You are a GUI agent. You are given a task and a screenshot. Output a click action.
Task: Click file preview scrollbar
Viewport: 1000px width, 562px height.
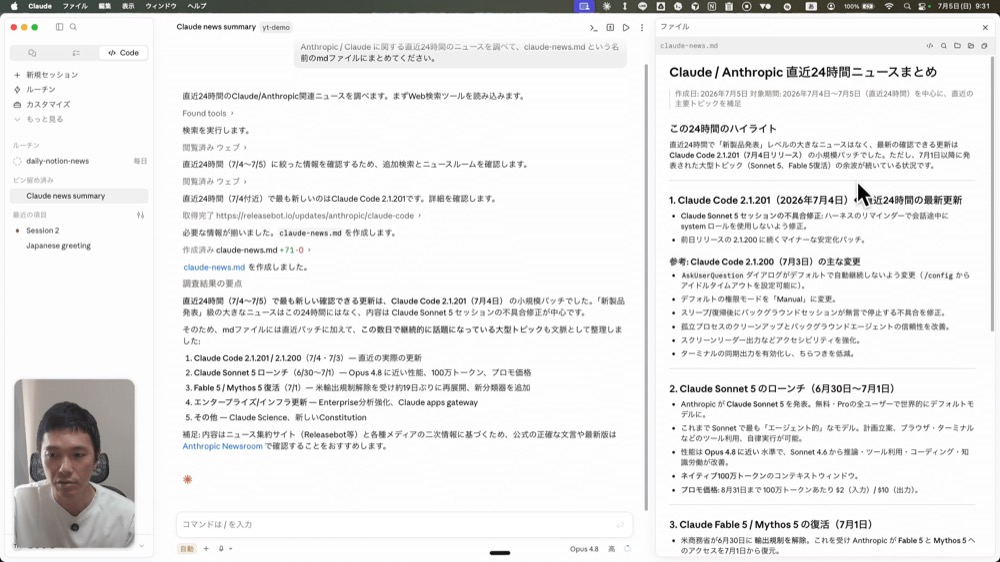point(992,193)
